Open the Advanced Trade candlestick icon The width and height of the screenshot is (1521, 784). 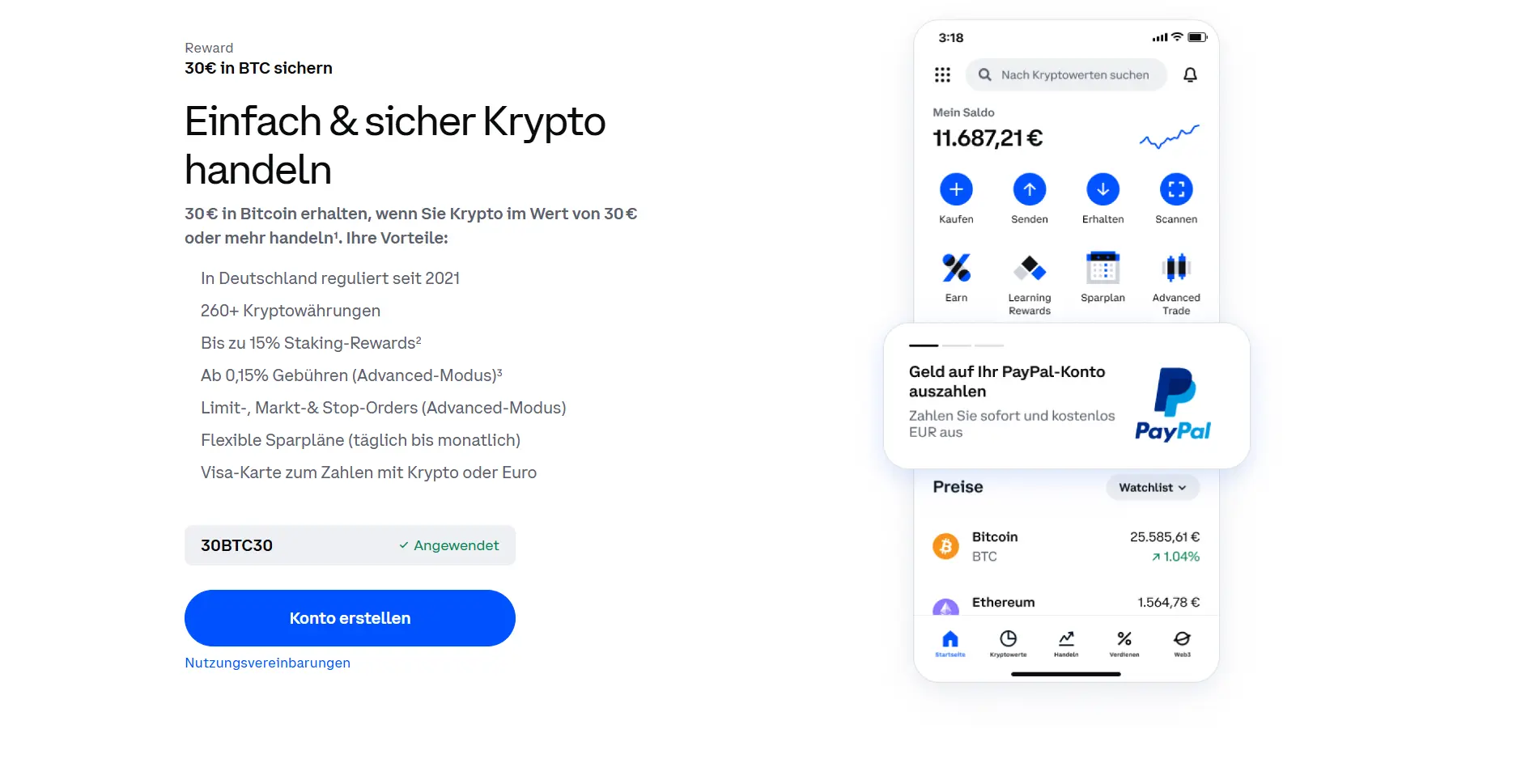click(x=1176, y=268)
